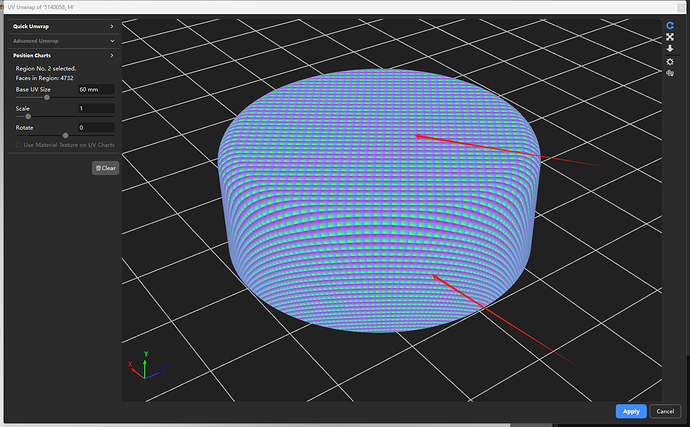Viewport: 690px width, 427px height.
Task: Click the fit-to-view expand arrows icon
Action: pyautogui.click(x=670, y=37)
